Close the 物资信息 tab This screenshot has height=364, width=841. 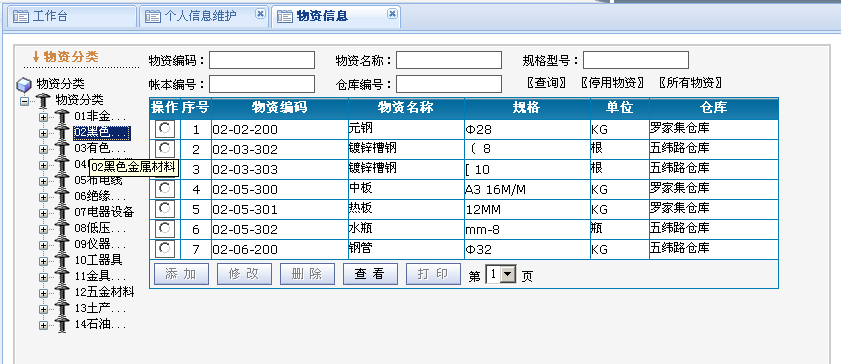click(393, 13)
